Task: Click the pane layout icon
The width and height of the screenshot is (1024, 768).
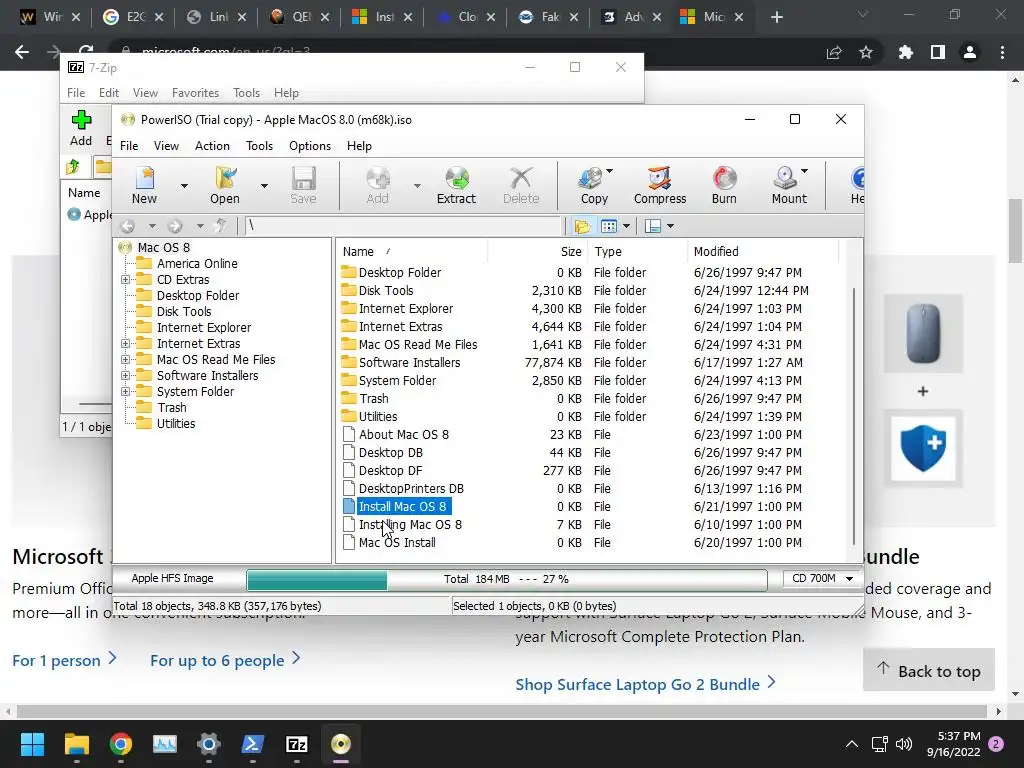Action: (652, 227)
